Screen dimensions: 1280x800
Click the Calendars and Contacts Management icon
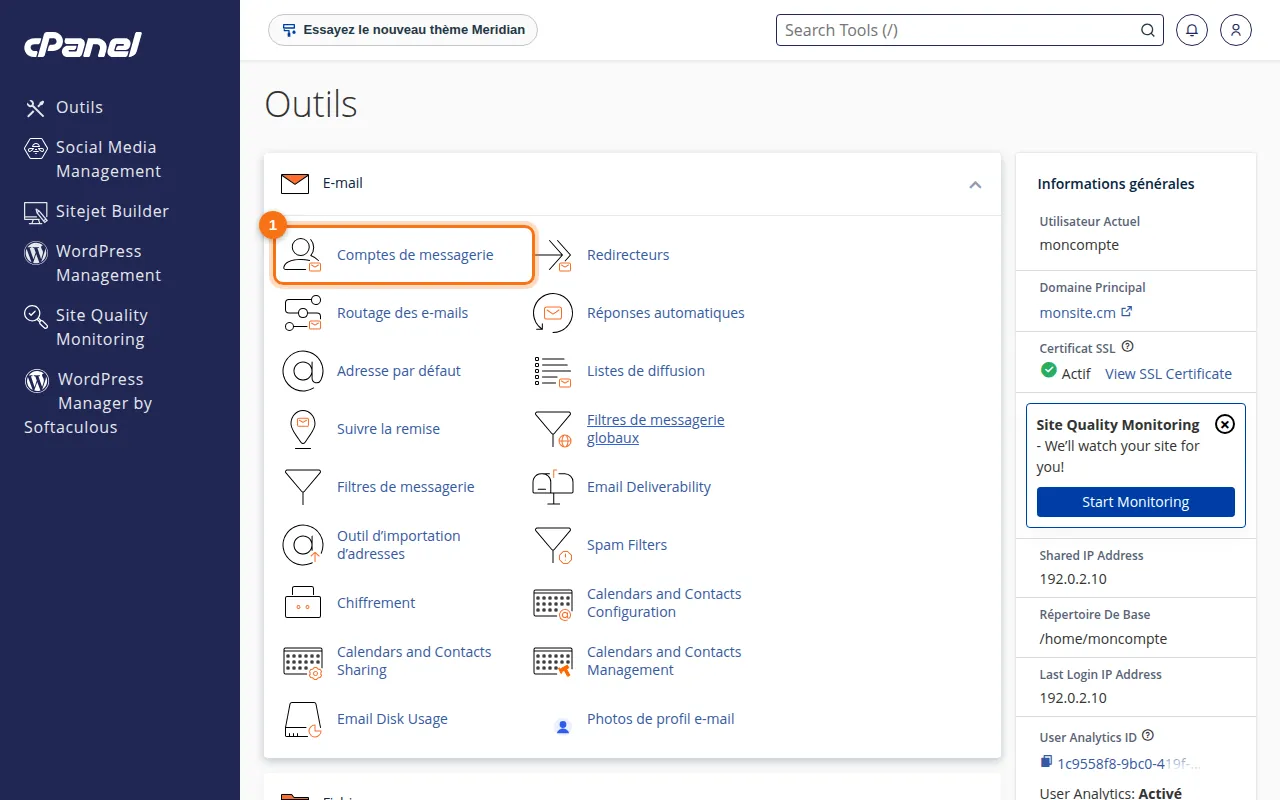tap(552, 661)
